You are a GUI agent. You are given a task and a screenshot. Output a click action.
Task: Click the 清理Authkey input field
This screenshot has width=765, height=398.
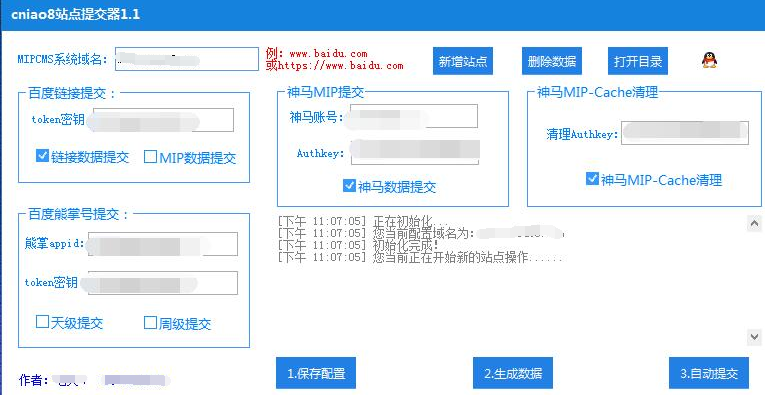pos(684,133)
